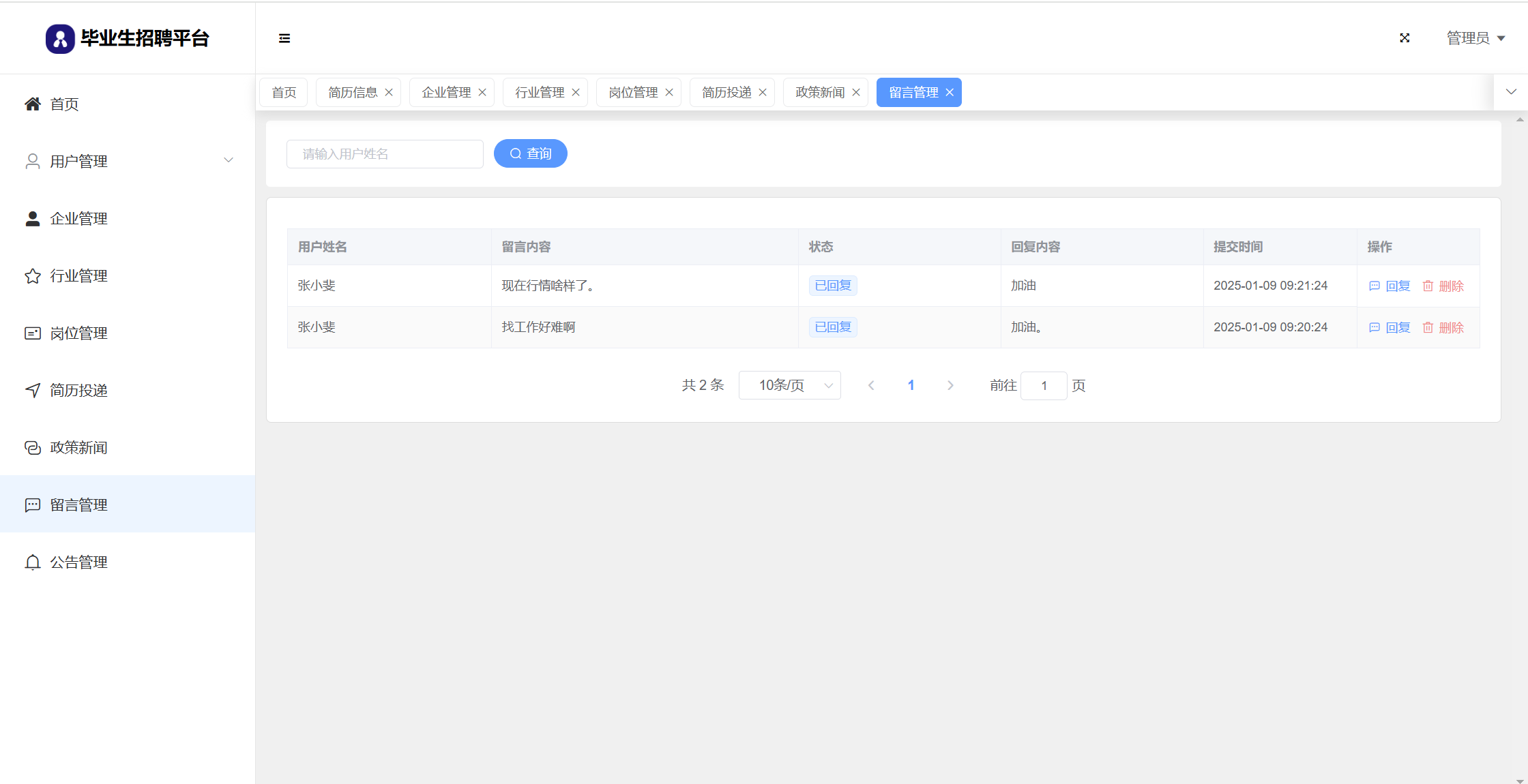Close the active 留言管理 tab
Image resolution: width=1528 pixels, height=784 pixels.
coord(950,93)
